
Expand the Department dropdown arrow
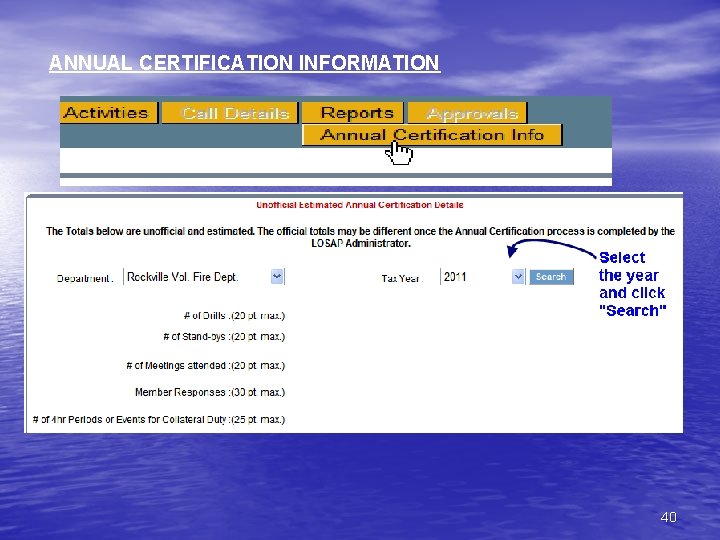277,277
